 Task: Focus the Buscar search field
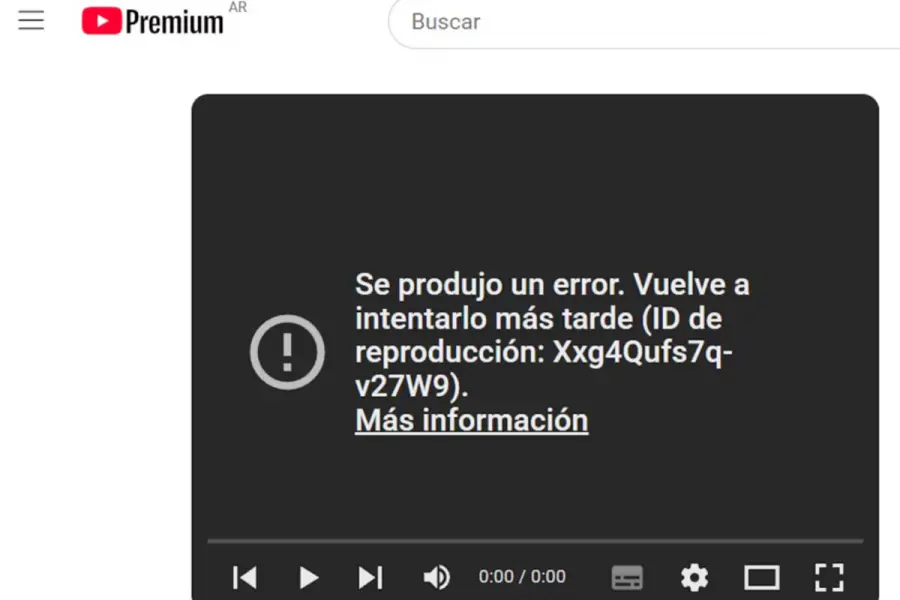pos(644,22)
